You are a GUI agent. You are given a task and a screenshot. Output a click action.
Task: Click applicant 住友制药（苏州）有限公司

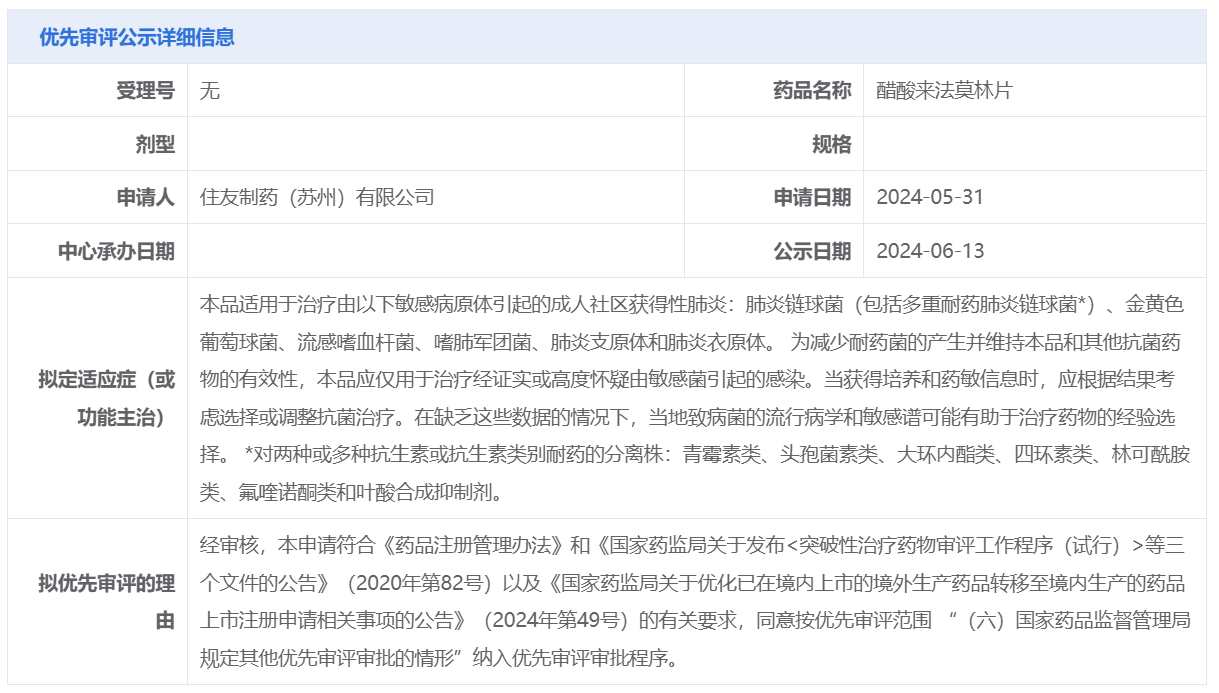coord(317,197)
